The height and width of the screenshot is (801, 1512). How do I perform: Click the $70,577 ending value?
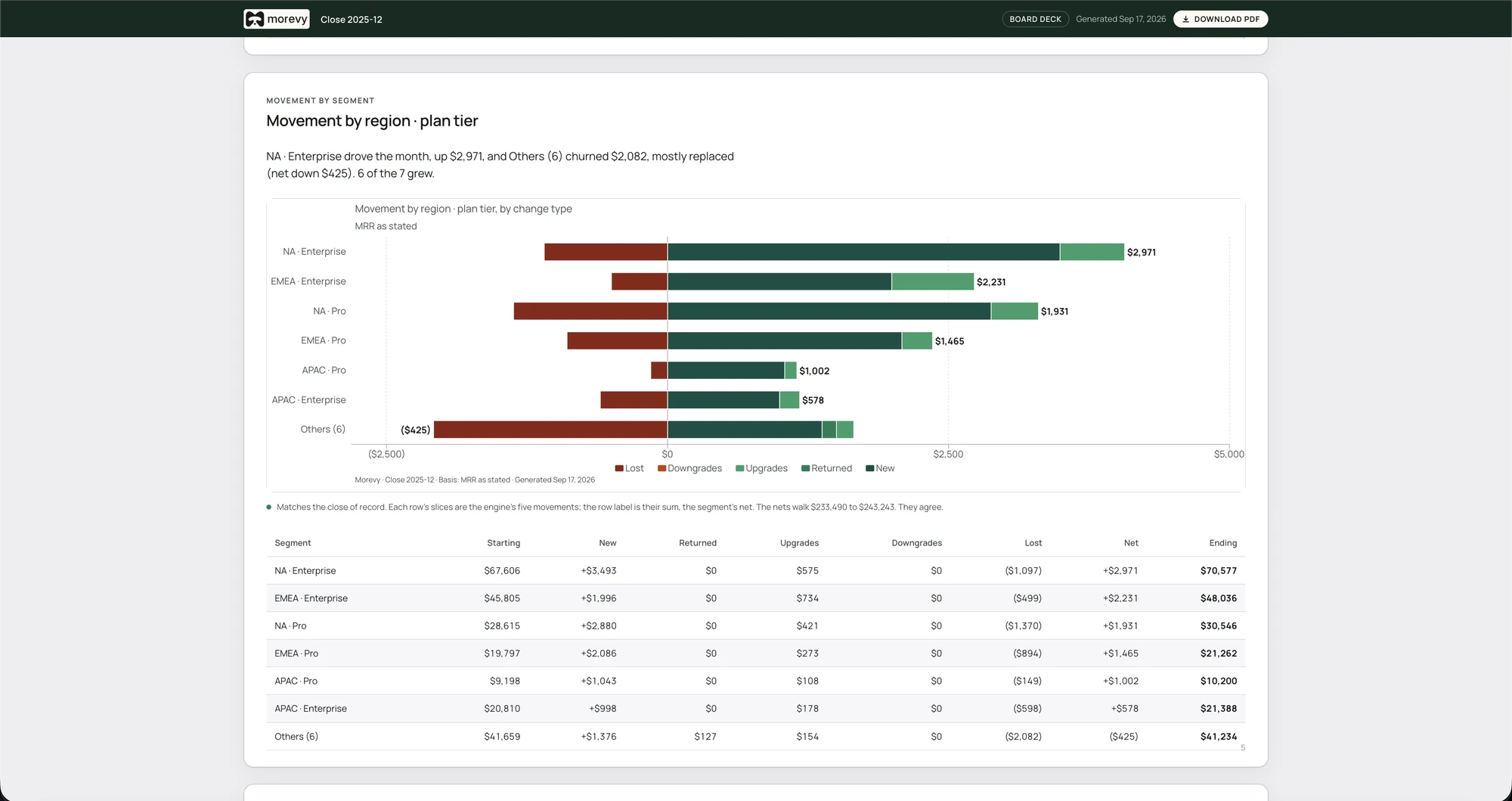pos(1219,571)
